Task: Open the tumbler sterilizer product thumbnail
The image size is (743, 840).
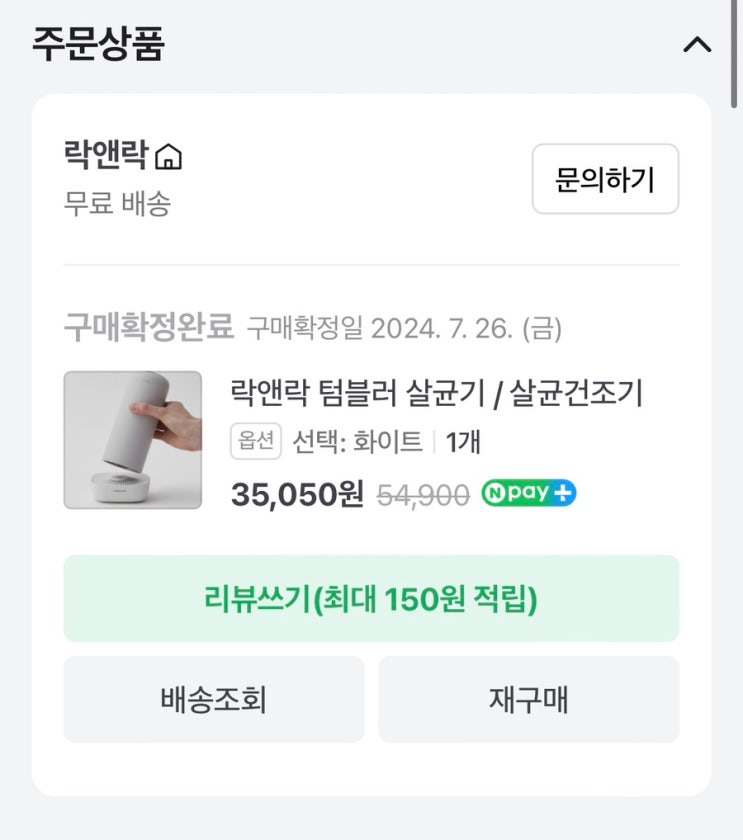Action: (133, 440)
